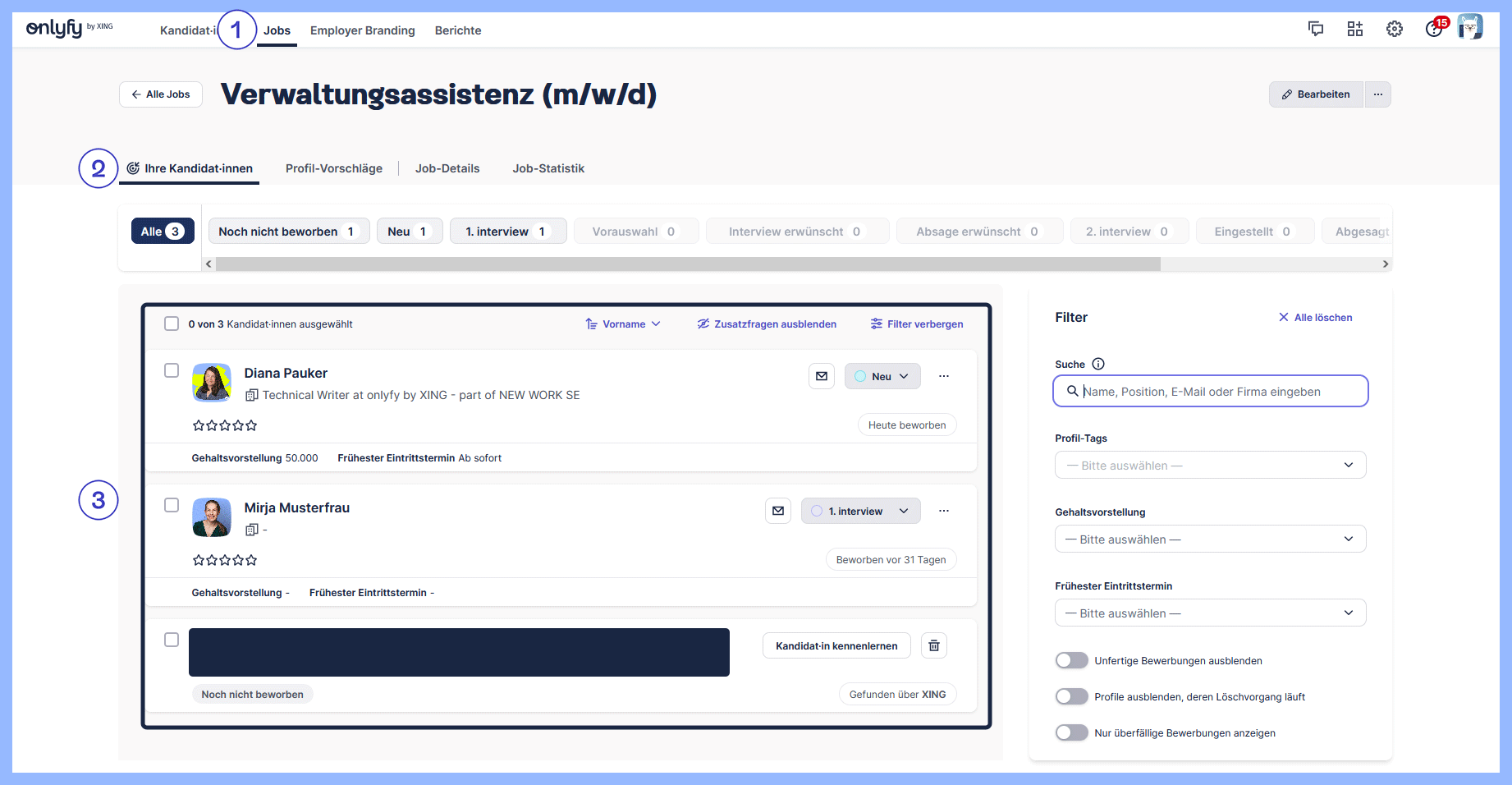Click info icon next to Suche
Image resolution: width=1512 pixels, height=785 pixels.
coord(1098,364)
